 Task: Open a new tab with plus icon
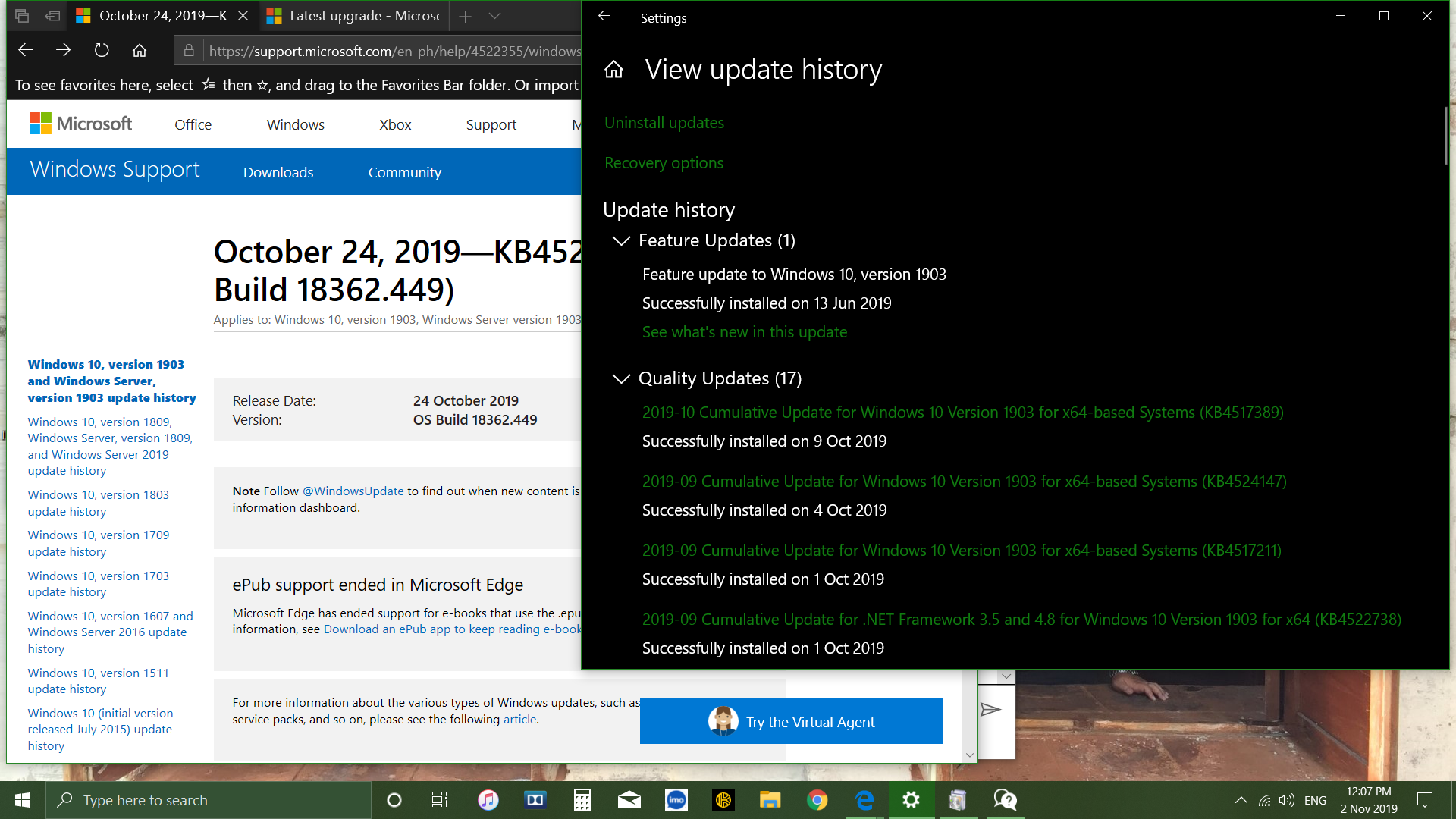[x=465, y=16]
